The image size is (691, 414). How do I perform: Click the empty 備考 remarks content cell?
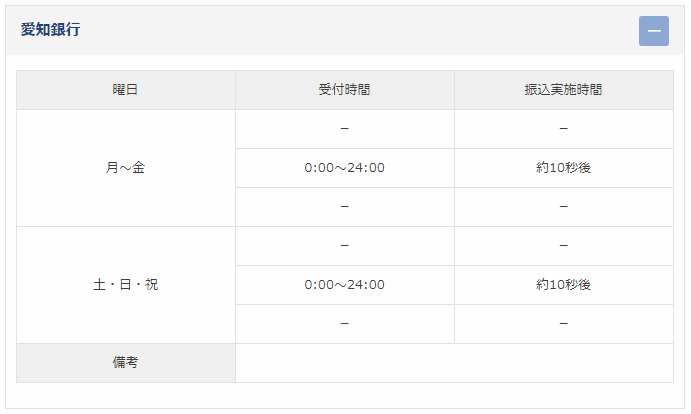(x=454, y=363)
